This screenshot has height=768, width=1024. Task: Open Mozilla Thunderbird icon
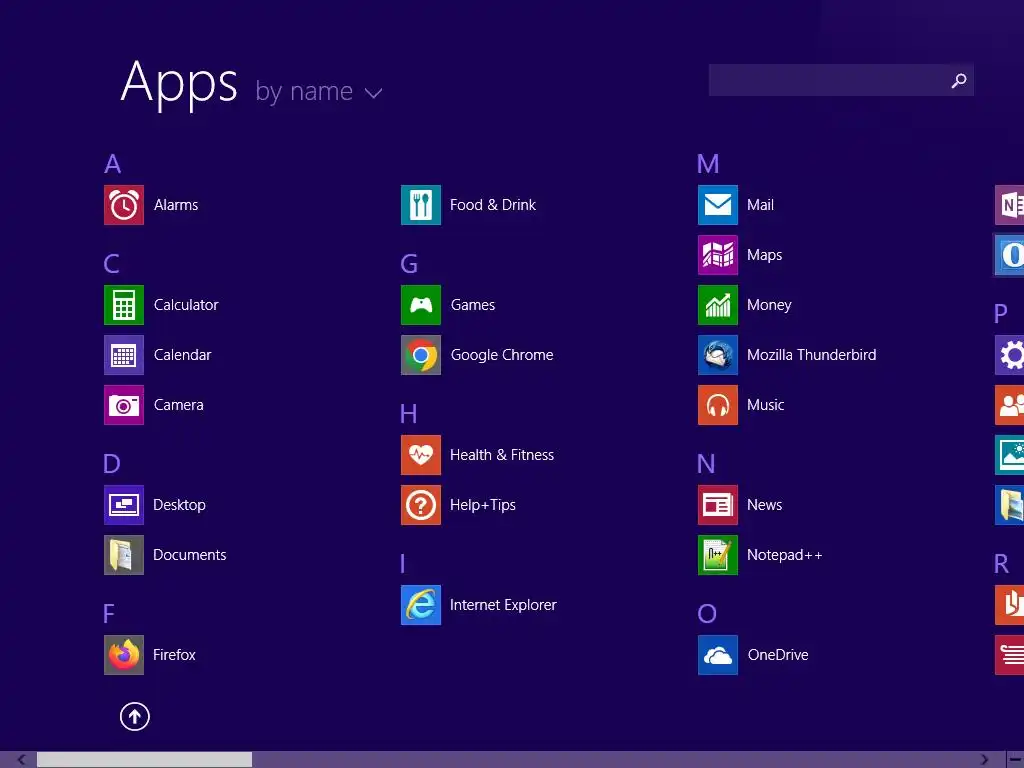pos(718,355)
